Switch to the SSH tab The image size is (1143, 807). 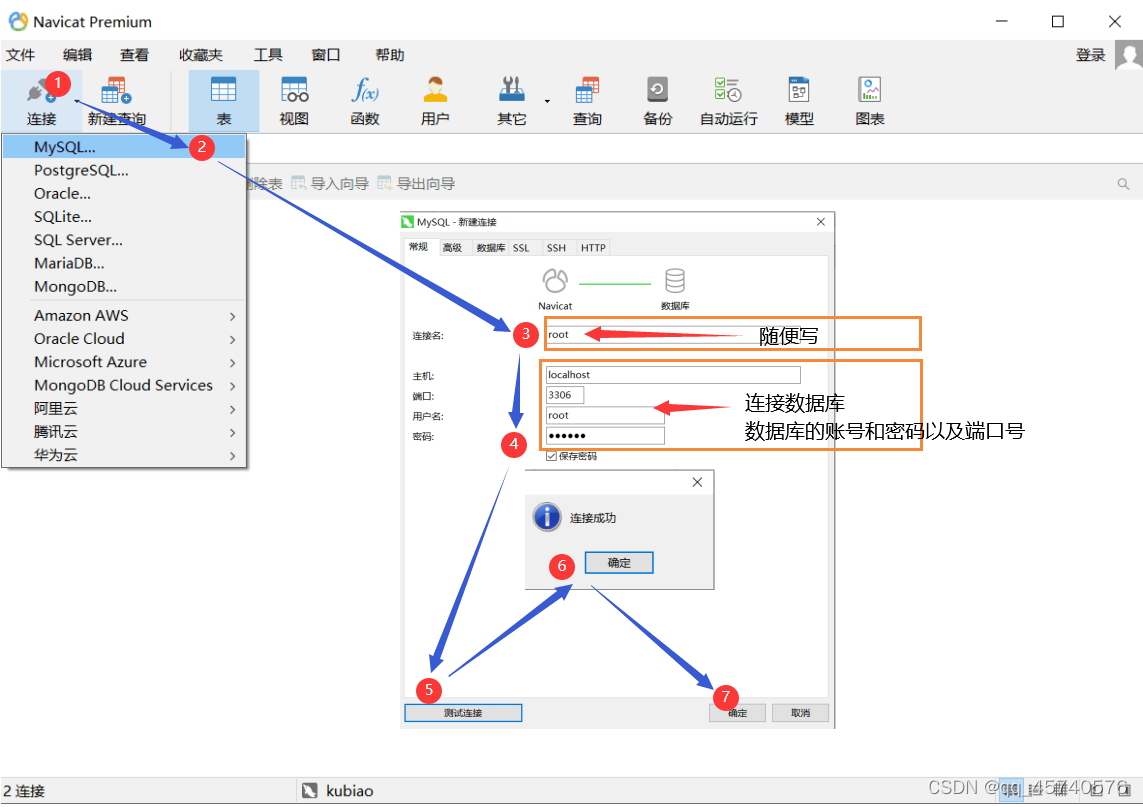tap(556, 248)
